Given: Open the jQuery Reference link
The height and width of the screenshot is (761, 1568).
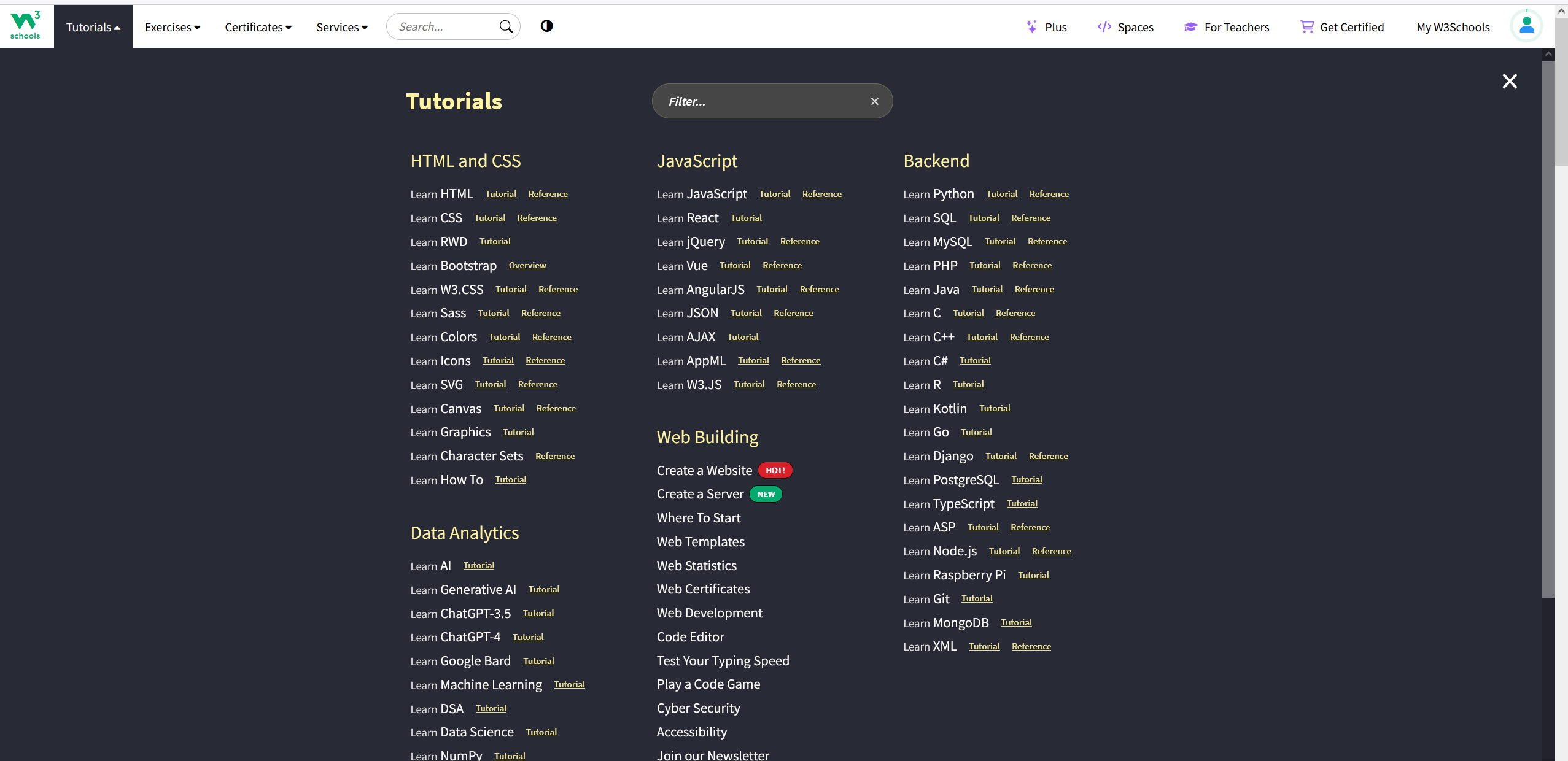Looking at the screenshot, I should pyautogui.click(x=799, y=241).
